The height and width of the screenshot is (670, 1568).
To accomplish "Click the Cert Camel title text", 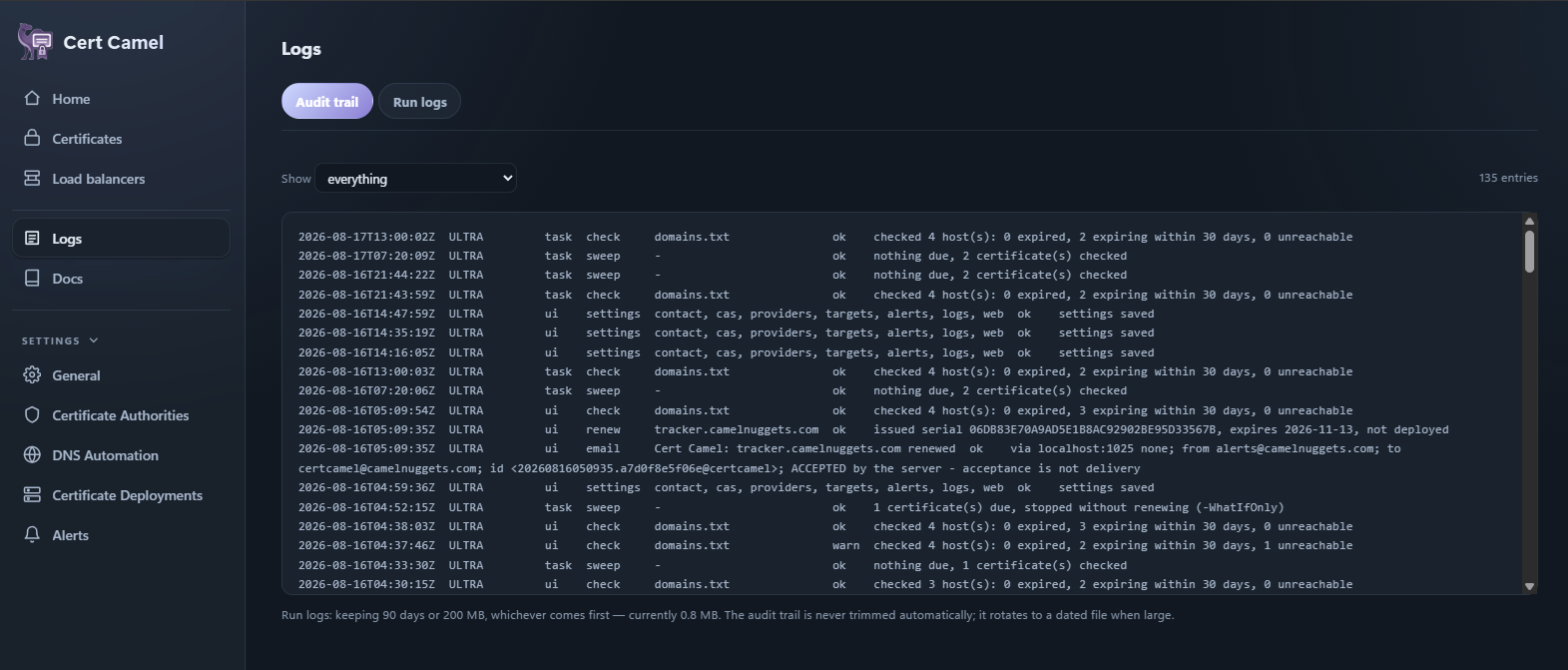I will [114, 42].
